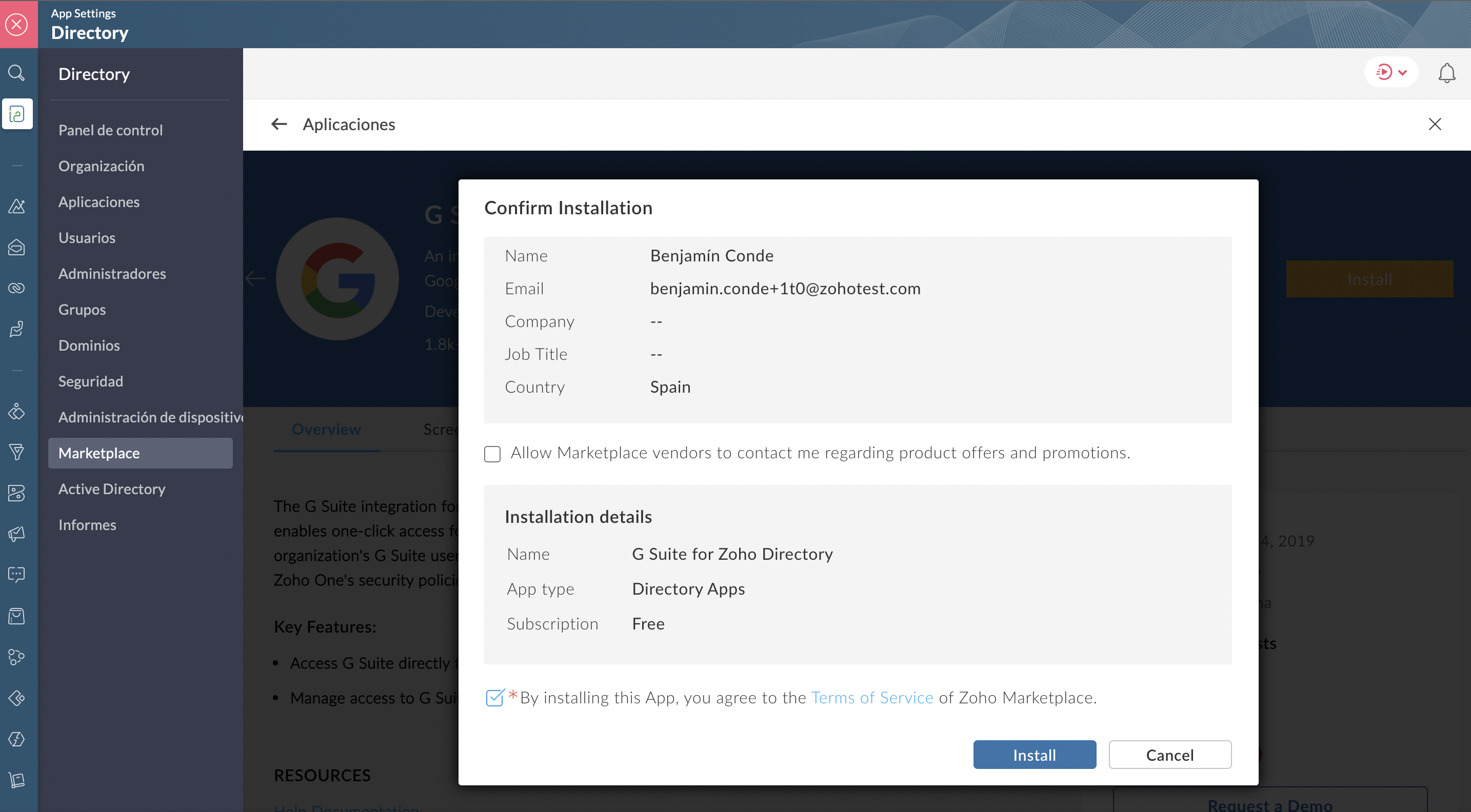Go back using the arrow beside Aplicaciones

click(279, 124)
